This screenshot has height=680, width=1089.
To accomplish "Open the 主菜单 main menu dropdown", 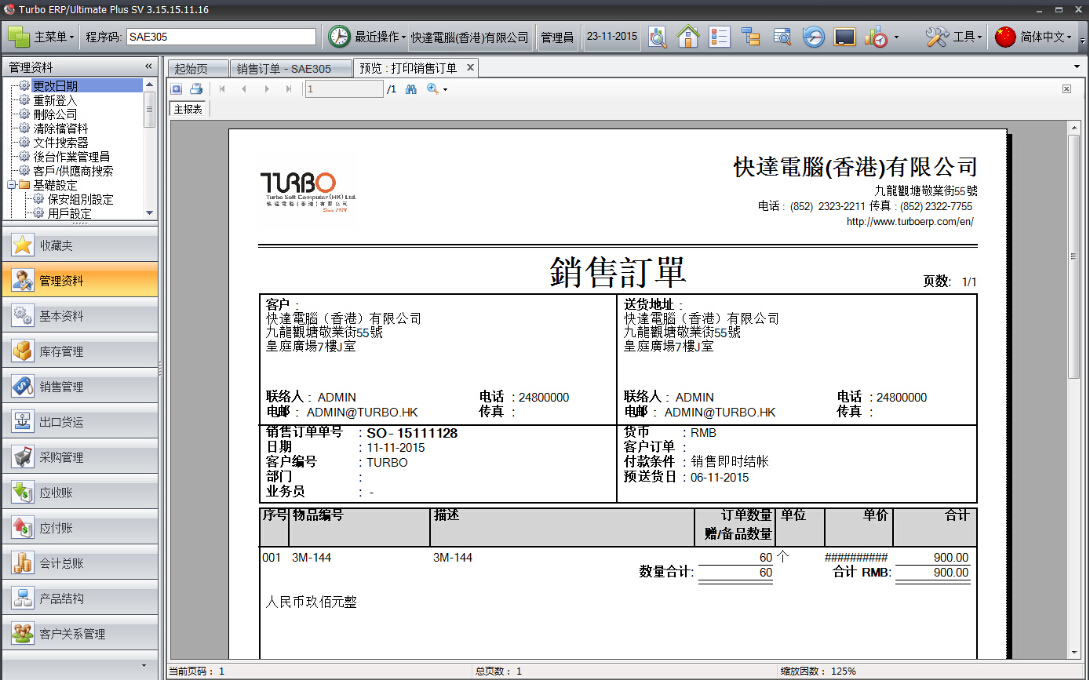I will click(40, 37).
